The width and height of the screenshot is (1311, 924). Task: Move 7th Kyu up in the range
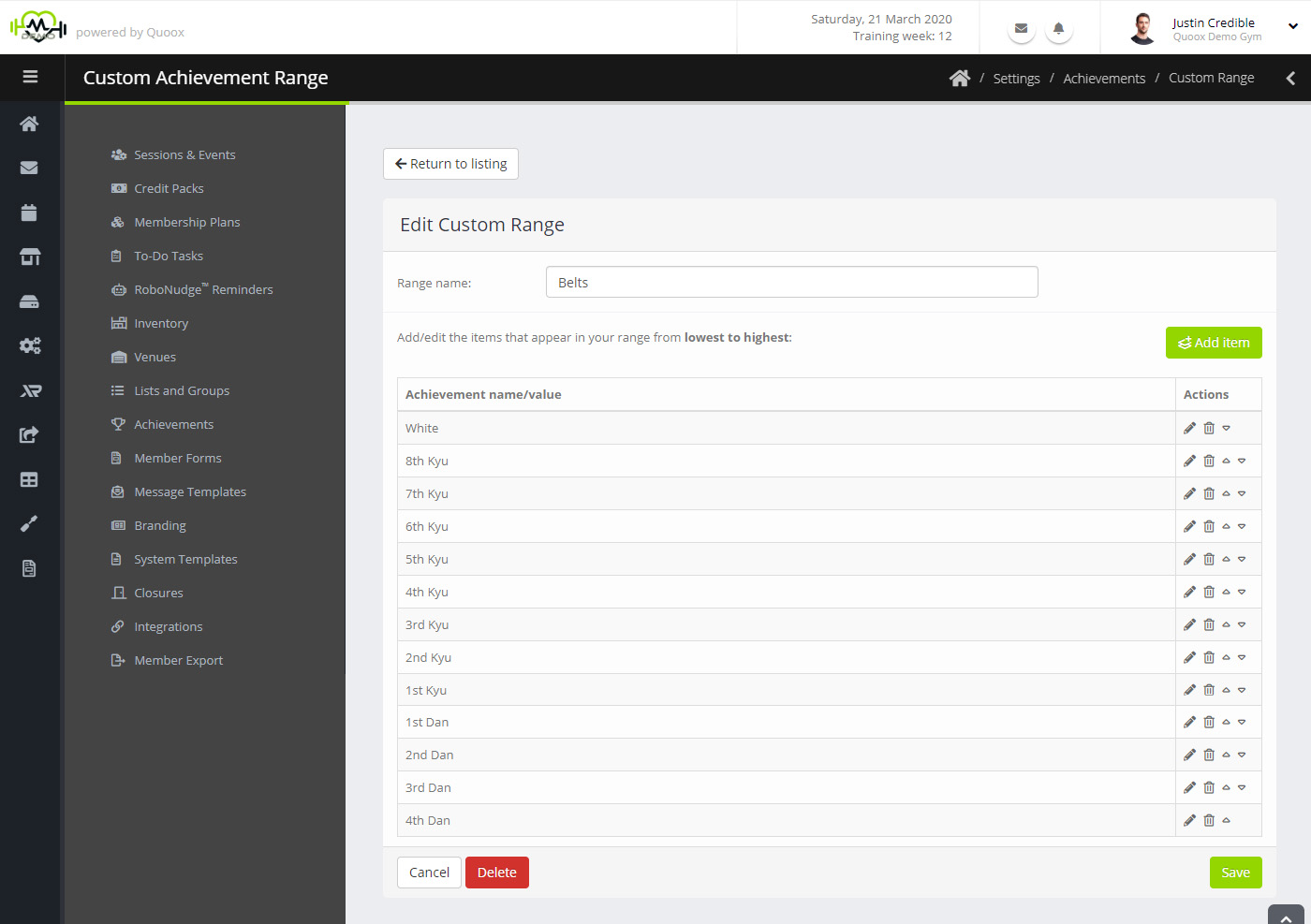1226,493
